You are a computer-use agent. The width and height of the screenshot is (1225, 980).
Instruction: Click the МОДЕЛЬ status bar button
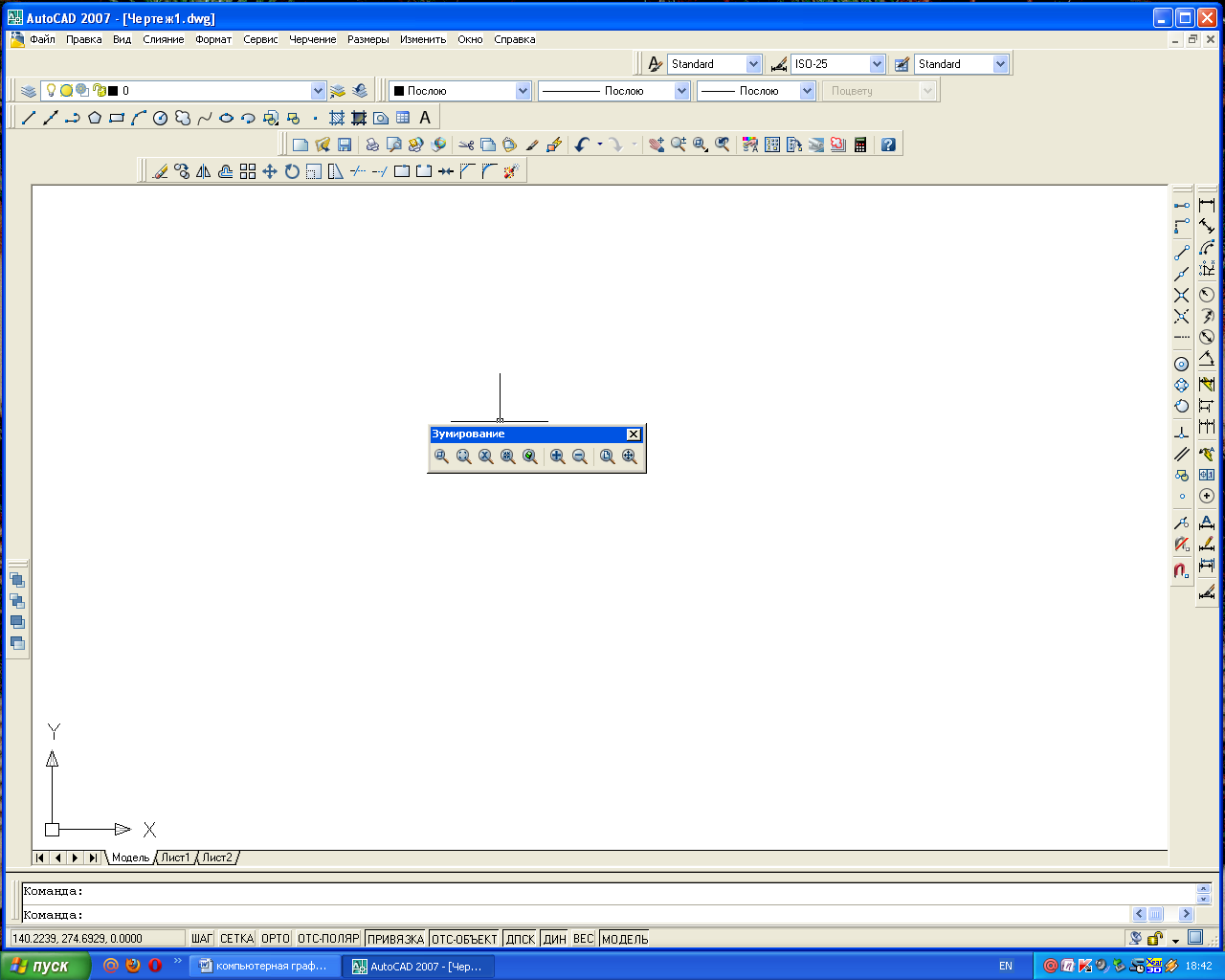[625, 939]
